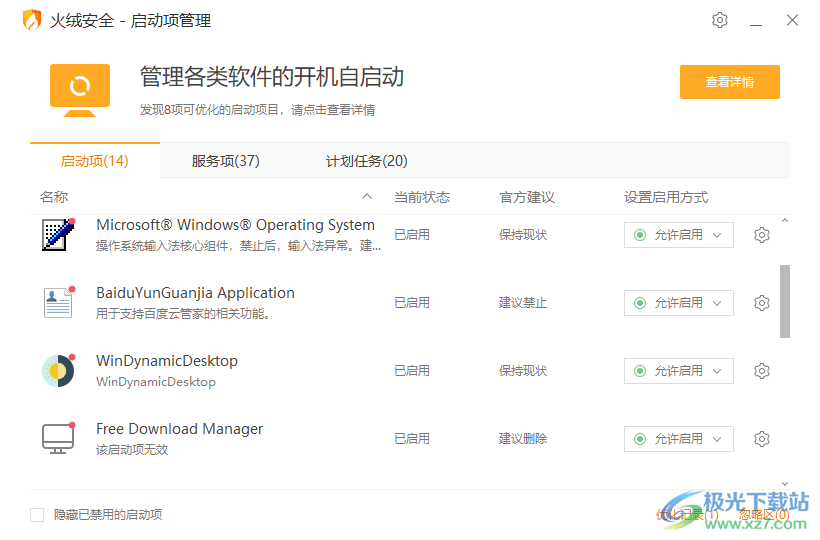This screenshot has height=540, width=820.
Task: Open gear settings for Free Download Manager
Action: click(x=761, y=439)
